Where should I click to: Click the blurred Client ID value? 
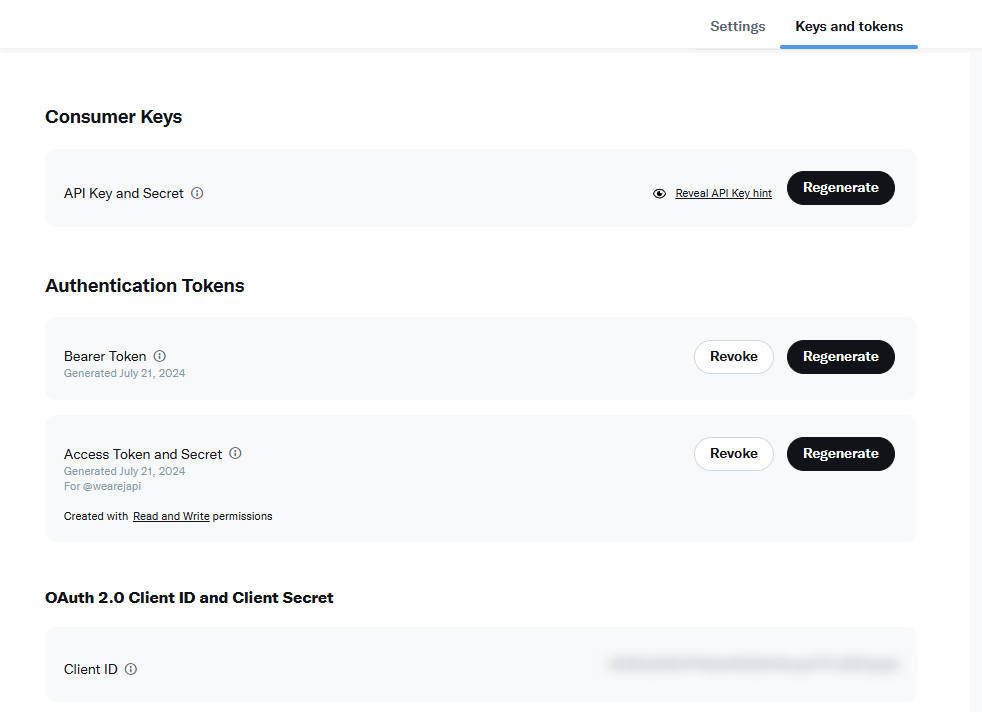[754, 664]
